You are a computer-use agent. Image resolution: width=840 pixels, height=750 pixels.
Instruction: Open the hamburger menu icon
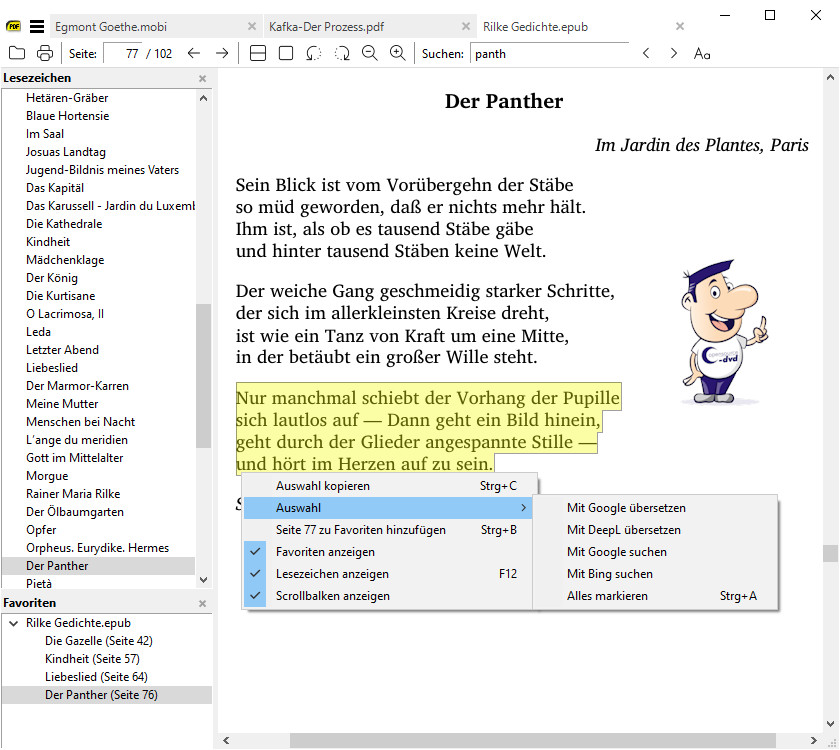tap(37, 26)
